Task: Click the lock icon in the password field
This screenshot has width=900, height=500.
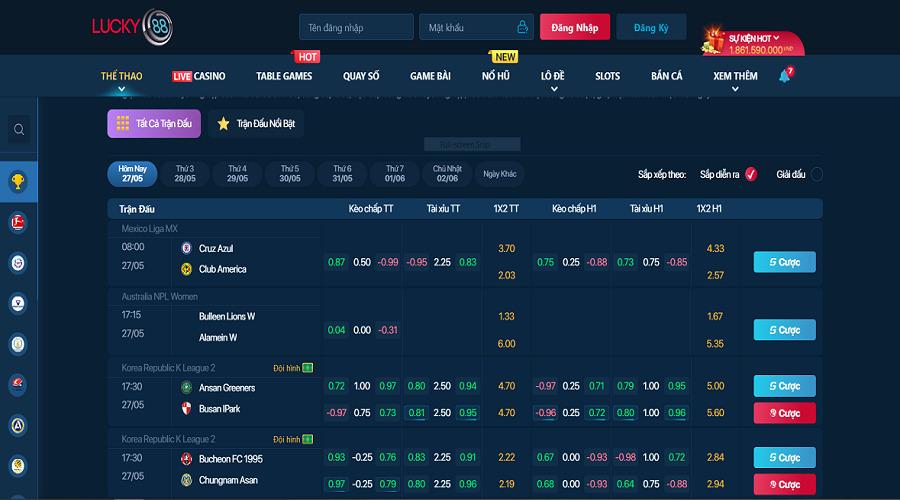Action: (522, 27)
